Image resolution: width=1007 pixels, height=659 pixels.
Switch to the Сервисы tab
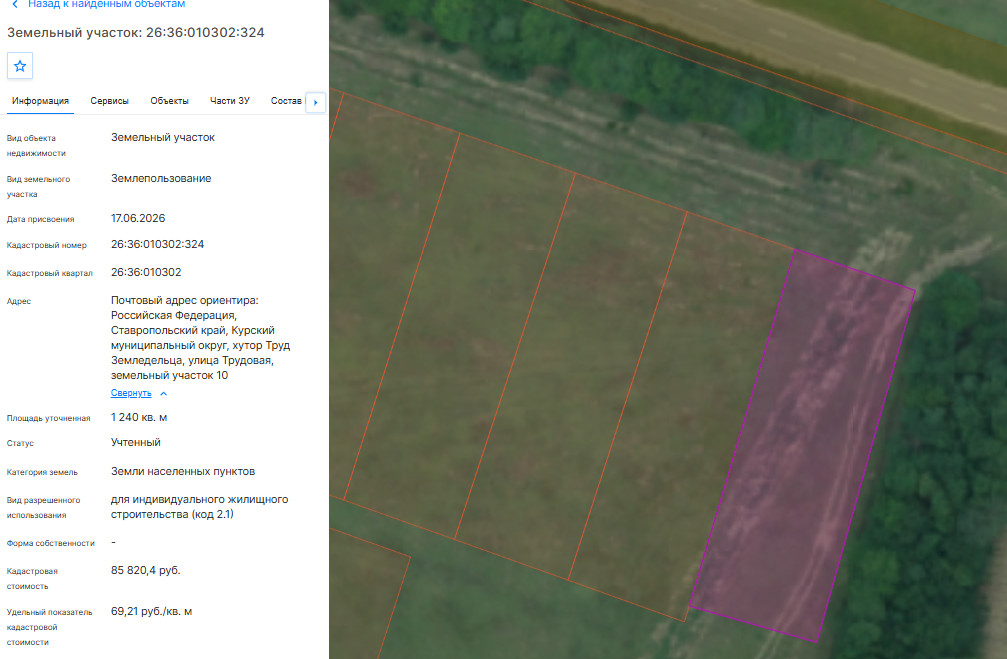(x=109, y=101)
